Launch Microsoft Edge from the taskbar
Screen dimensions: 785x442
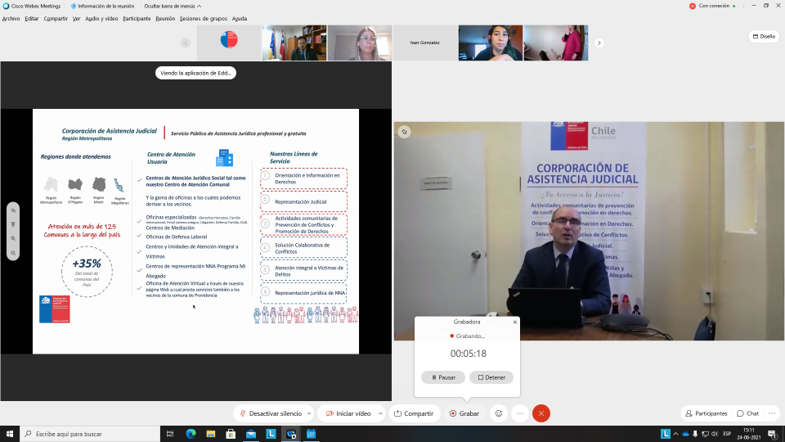(191, 434)
